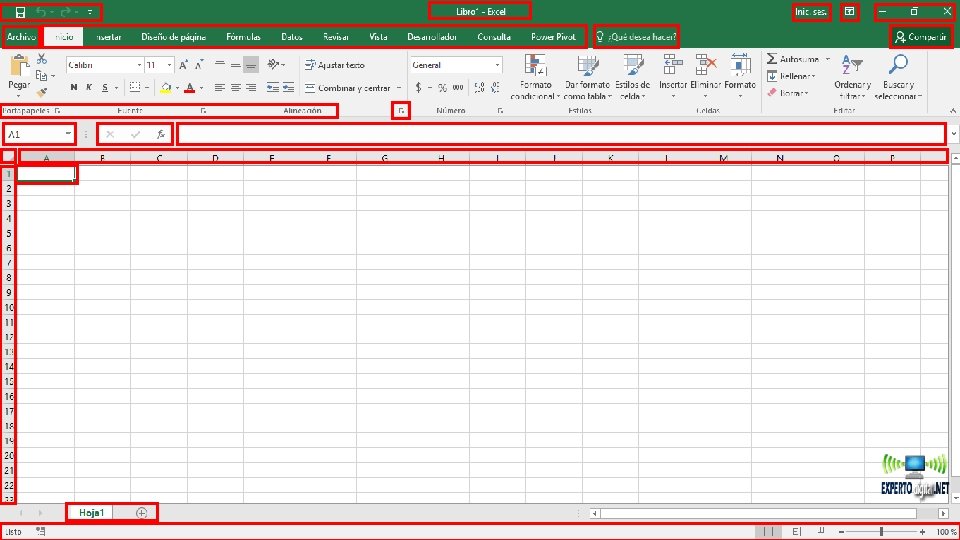Open Dar formato como tabla
This screenshot has width=960, height=540.
pos(588,77)
